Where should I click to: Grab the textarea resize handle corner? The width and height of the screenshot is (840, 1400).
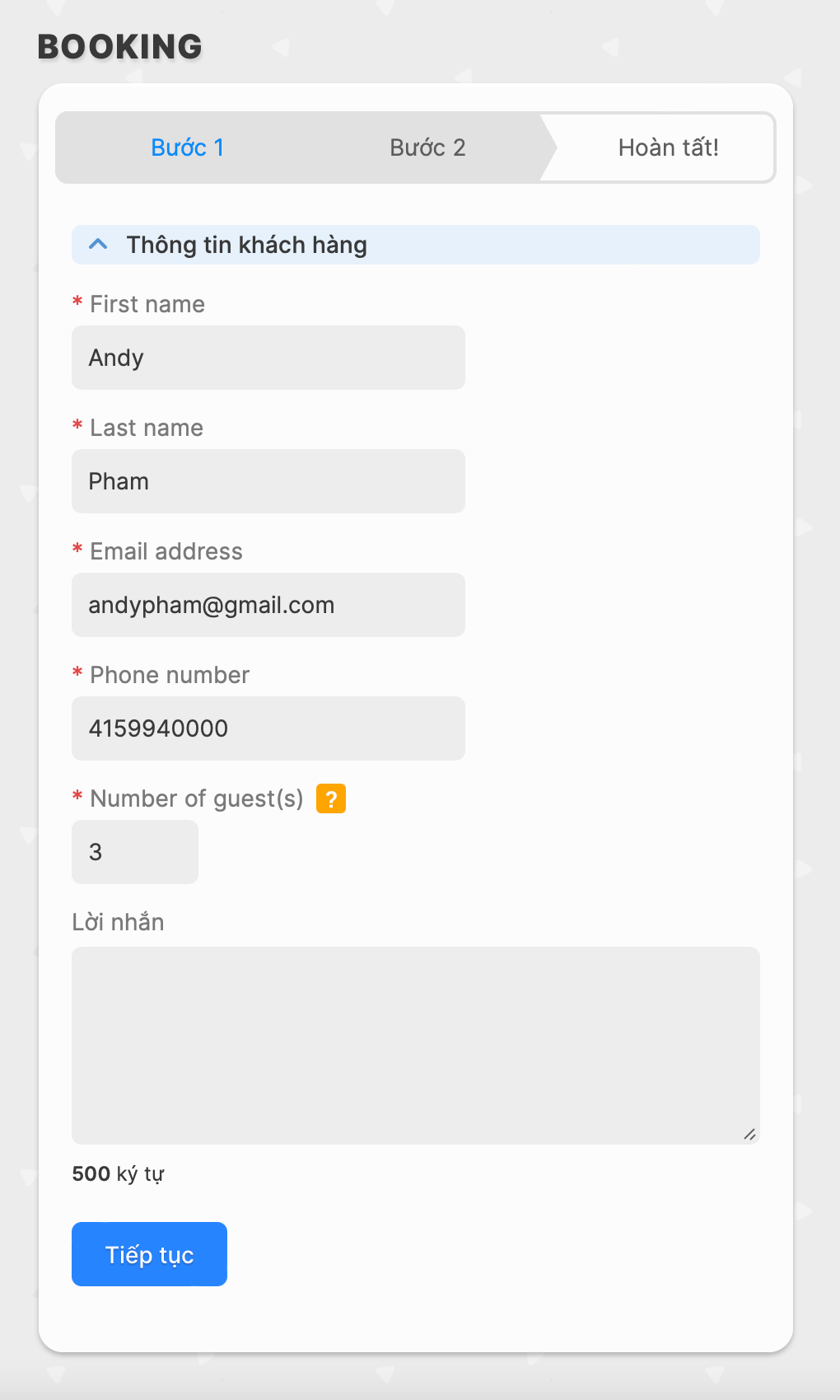(x=749, y=1135)
